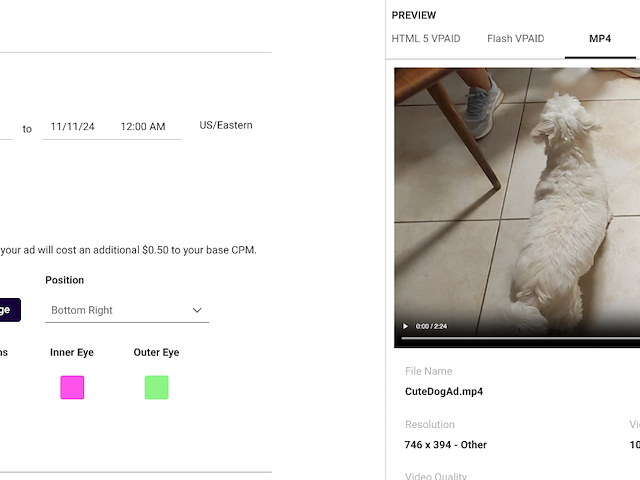The width and height of the screenshot is (640, 480).
Task: Open the Position dropdown
Action: pos(127,310)
